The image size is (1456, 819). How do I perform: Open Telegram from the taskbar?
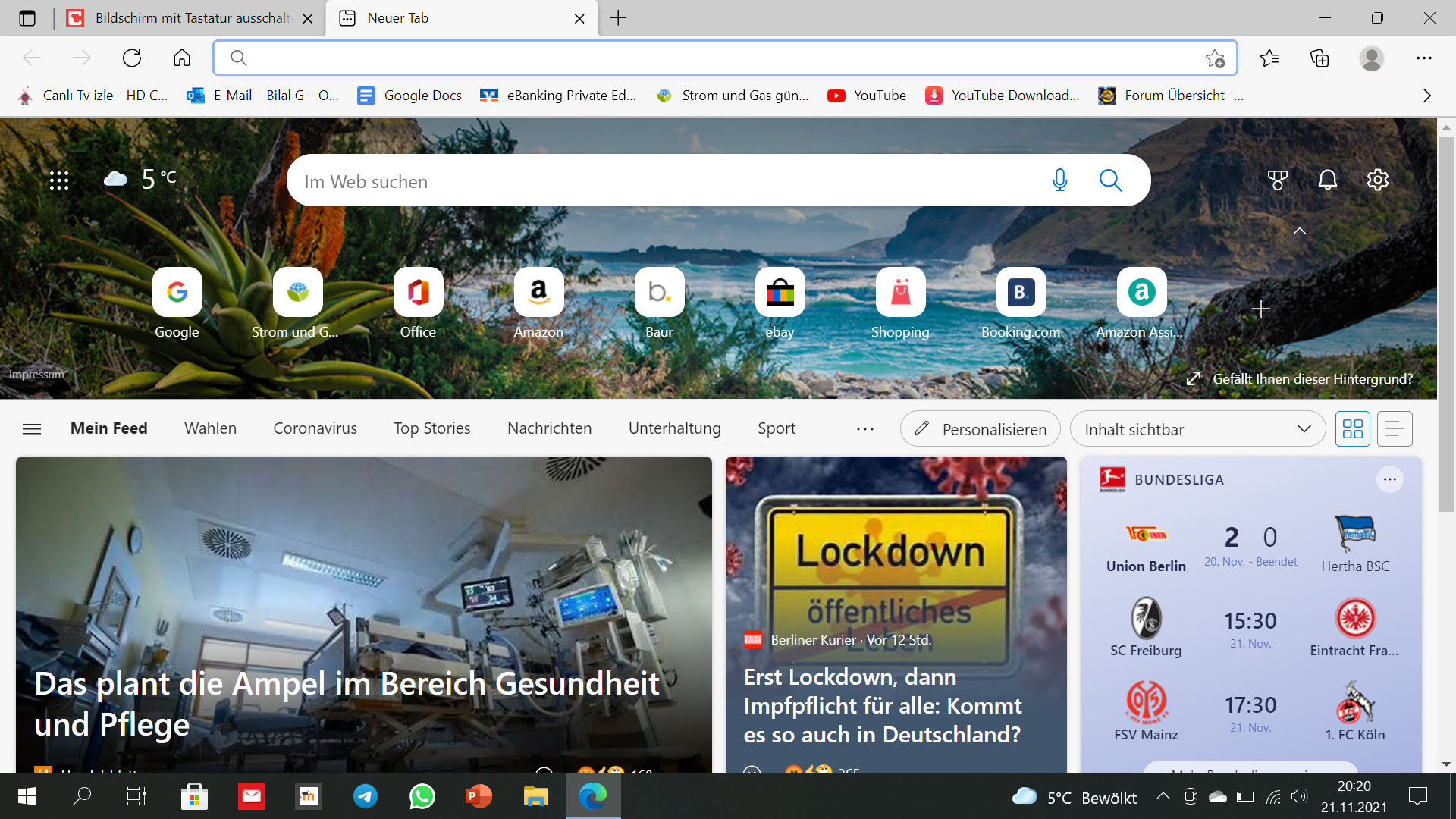[366, 796]
